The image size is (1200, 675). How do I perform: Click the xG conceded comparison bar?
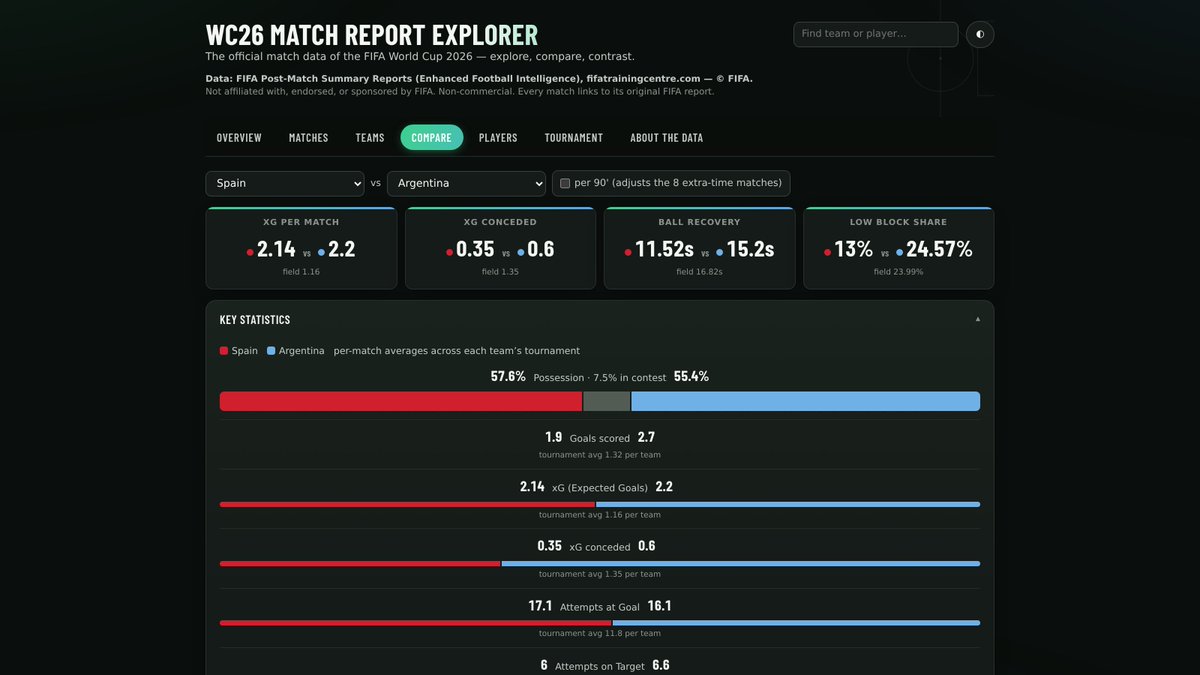pyautogui.click(x=600, y=564)
